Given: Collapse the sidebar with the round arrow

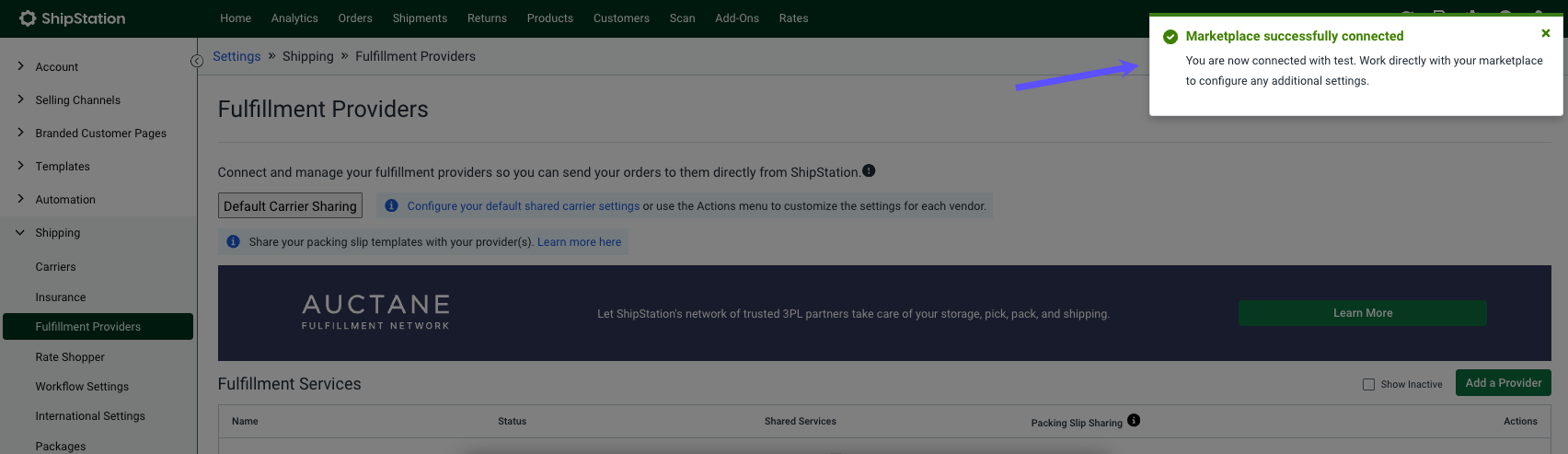Looking at the screenshot, I should coord(197,61).
